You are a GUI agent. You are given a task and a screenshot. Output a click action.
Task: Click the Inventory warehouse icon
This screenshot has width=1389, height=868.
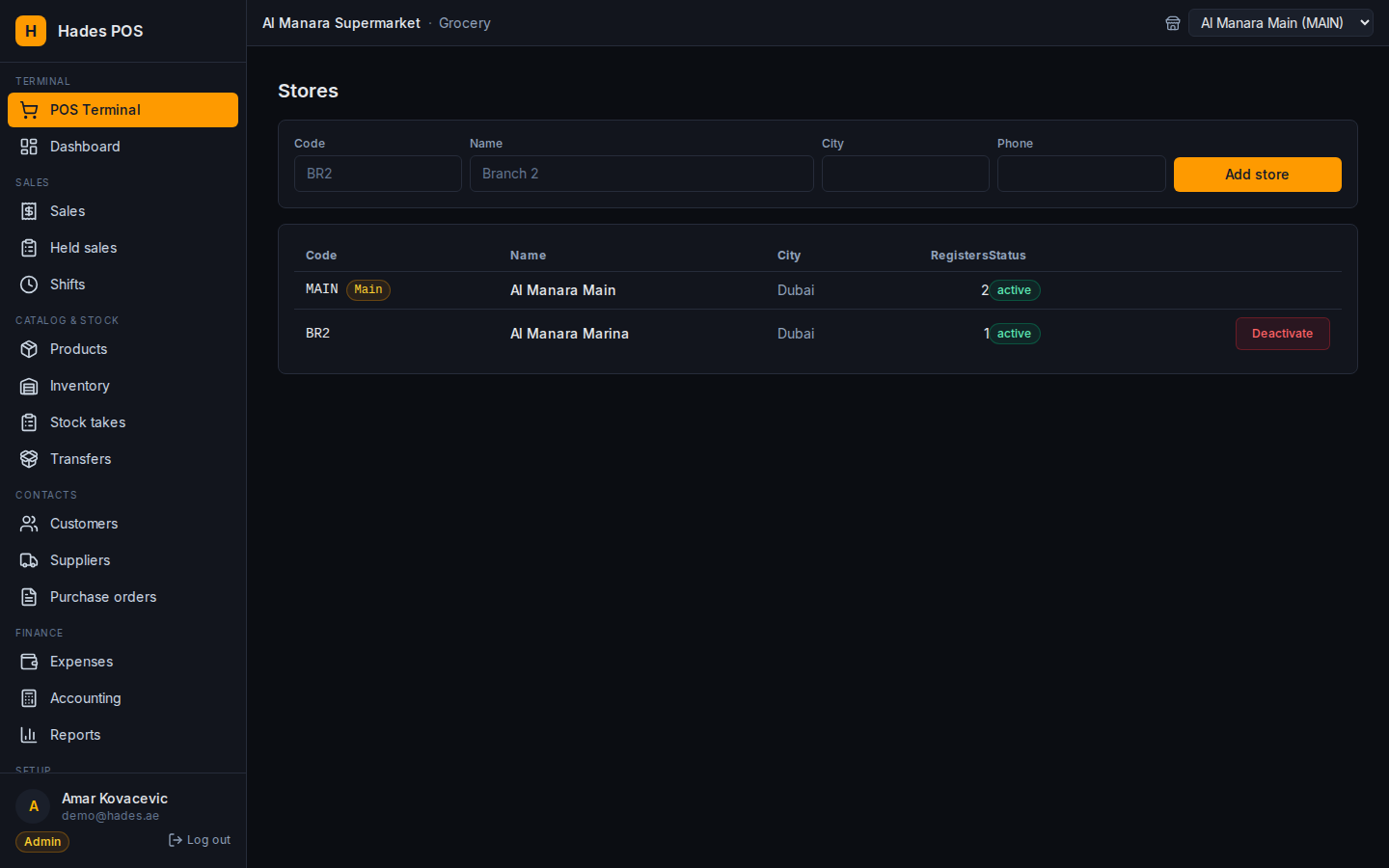point(29,386)
